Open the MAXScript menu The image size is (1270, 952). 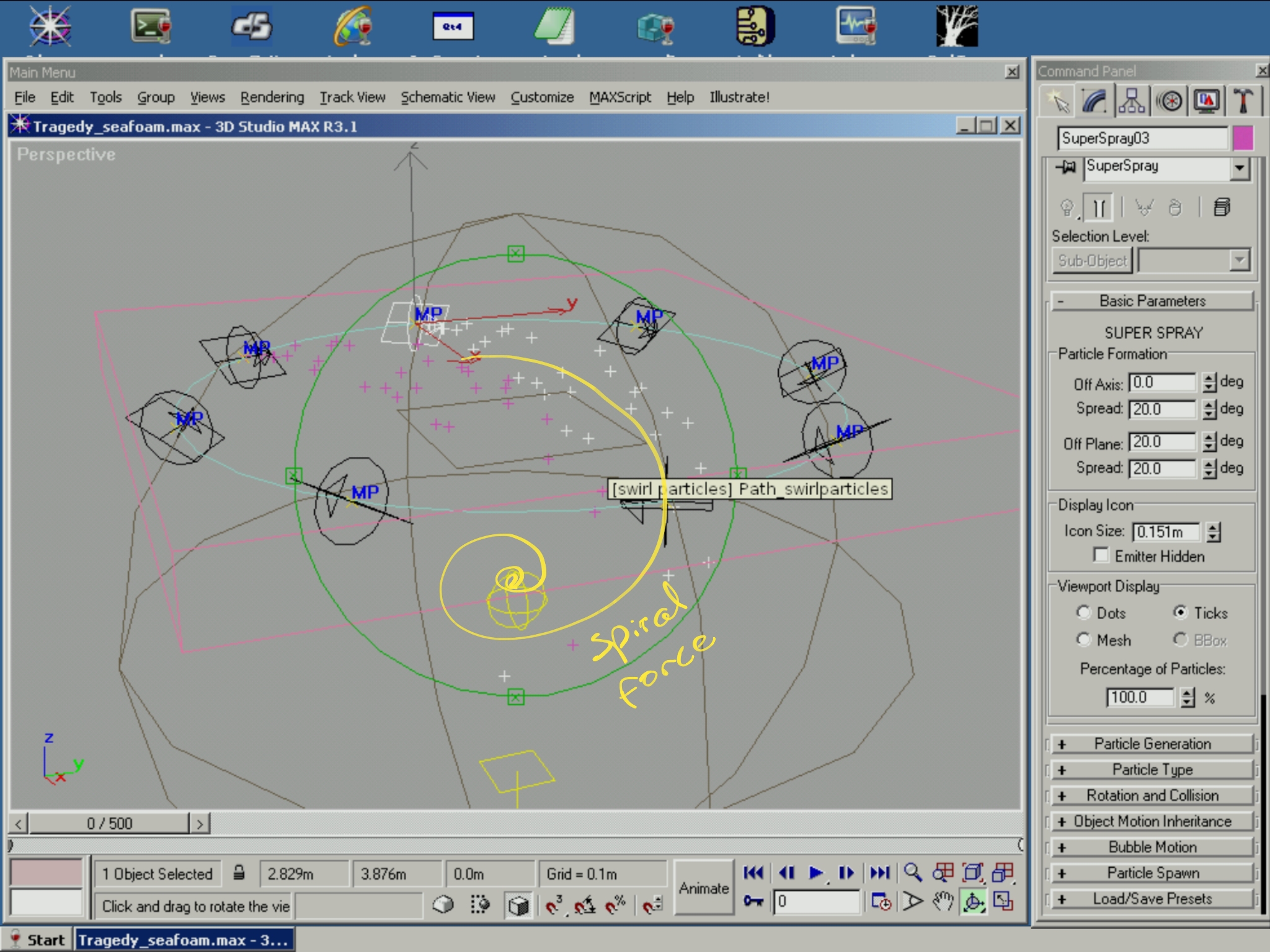[619, 97]
